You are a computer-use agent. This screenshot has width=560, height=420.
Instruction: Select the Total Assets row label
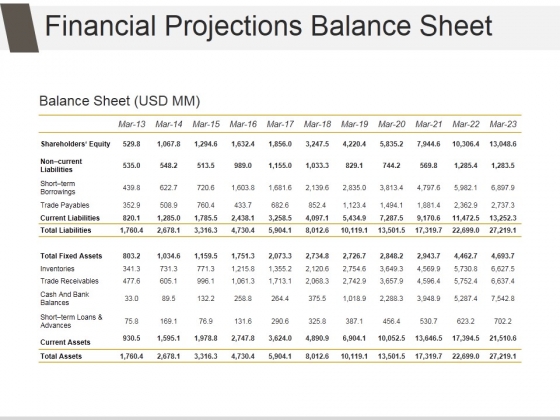pyautogui.click(x=61, y=356)
